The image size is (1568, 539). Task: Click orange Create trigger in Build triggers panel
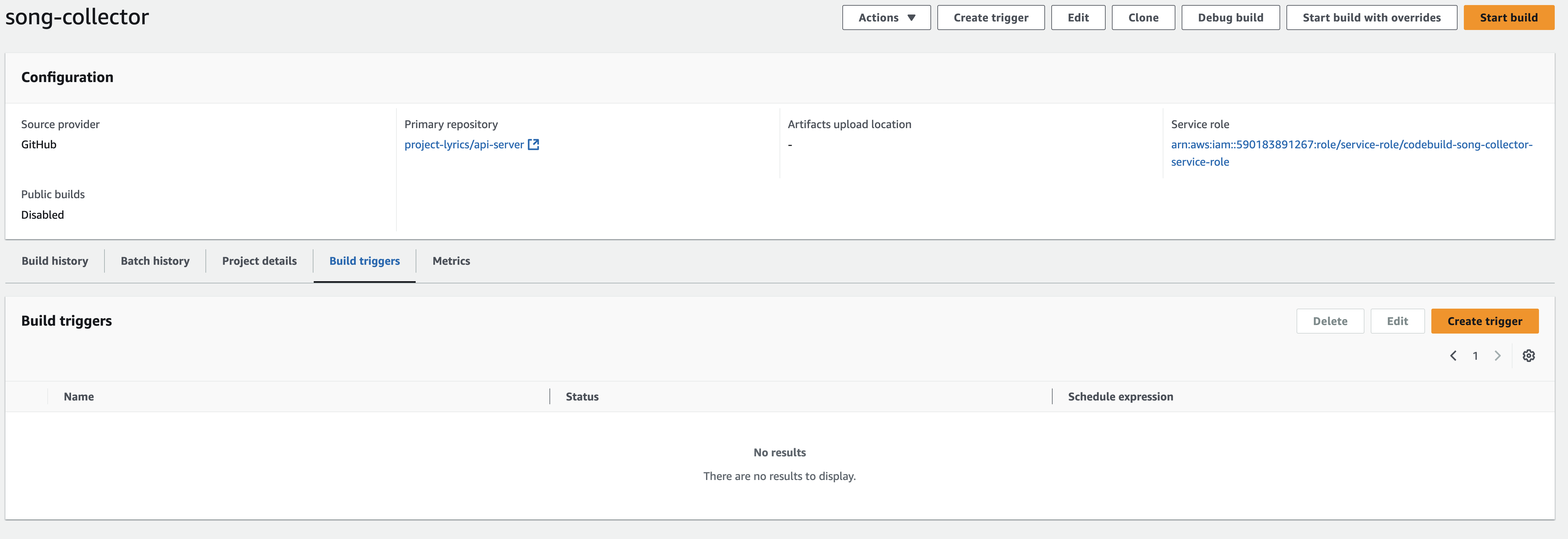(1484, 321)
